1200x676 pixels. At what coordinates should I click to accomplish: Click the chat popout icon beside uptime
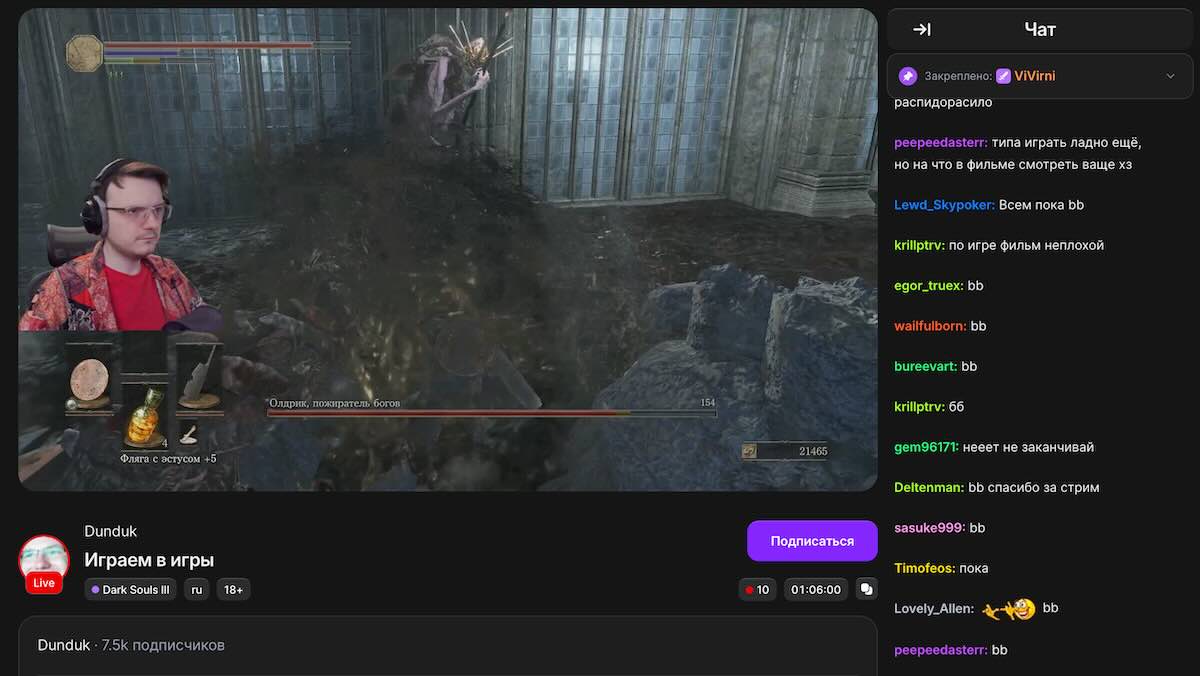tap(866, 590)
